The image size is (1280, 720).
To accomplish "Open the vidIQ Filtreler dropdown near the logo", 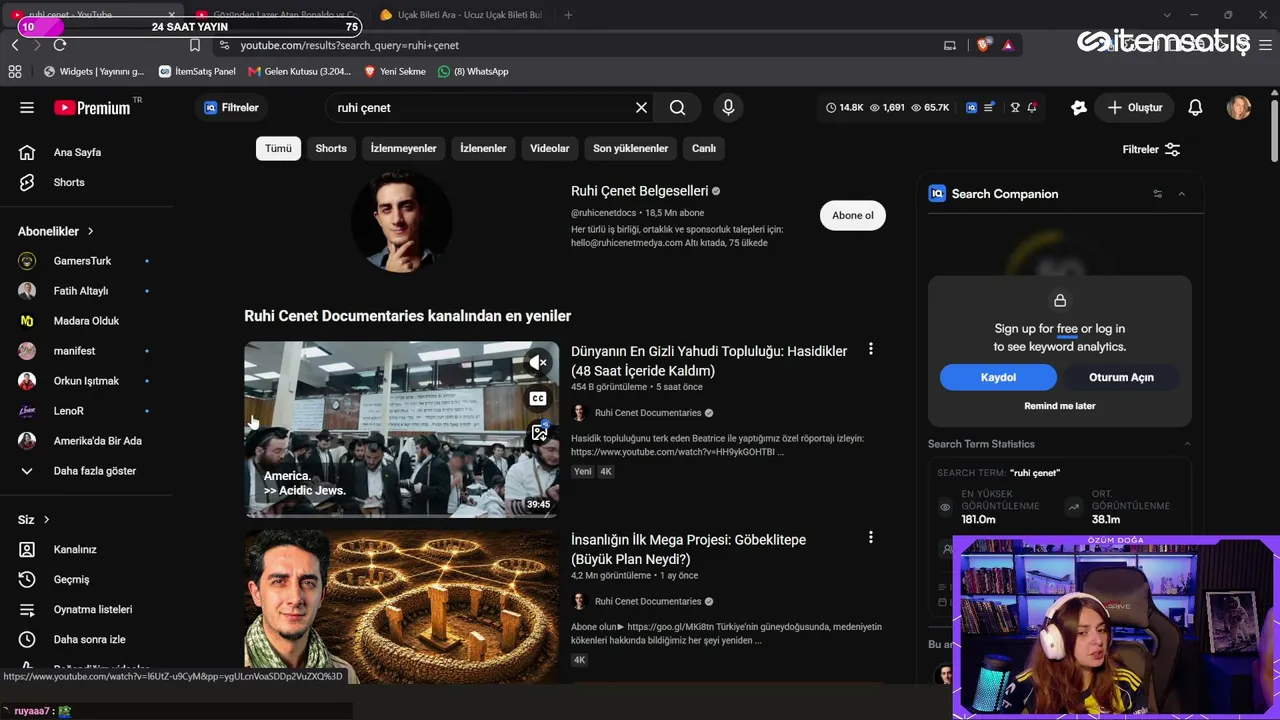I will coord(231,108).
